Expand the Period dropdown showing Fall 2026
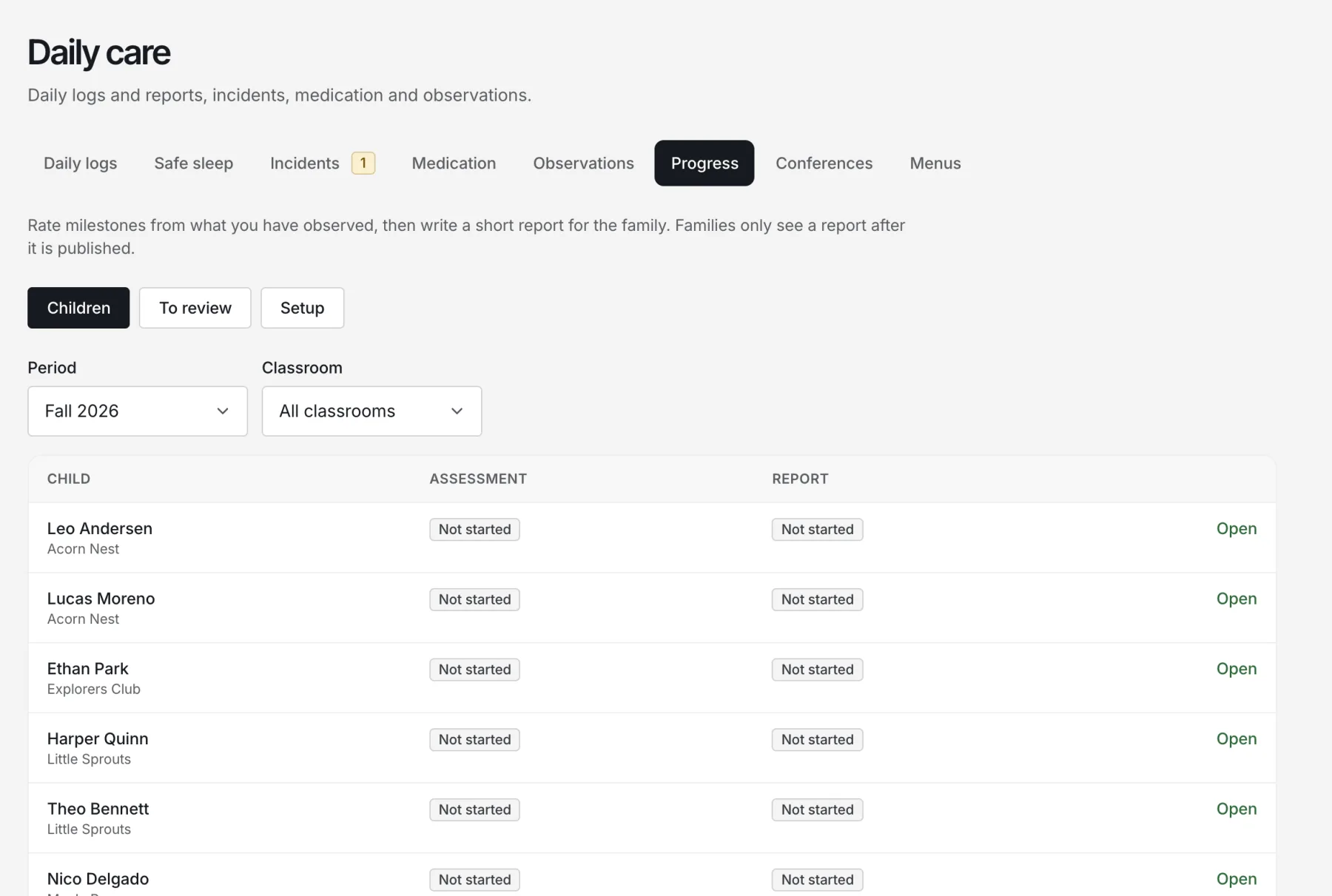 click(x=138, y=411)
